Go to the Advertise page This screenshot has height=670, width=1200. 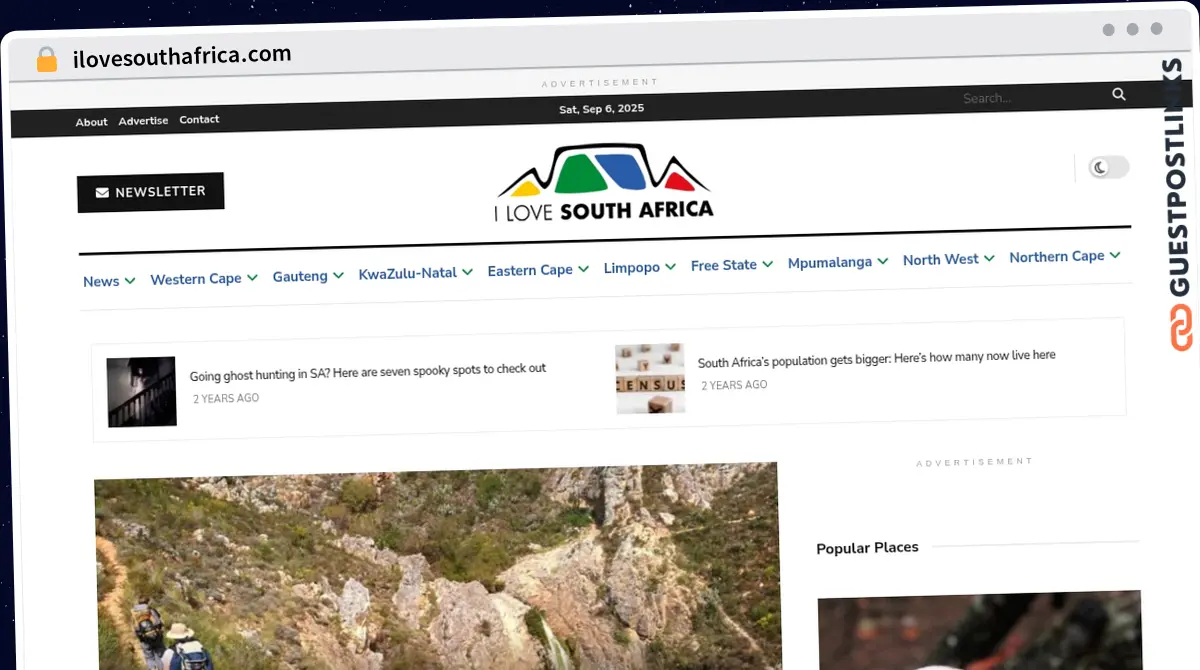(x=143, y=121)
